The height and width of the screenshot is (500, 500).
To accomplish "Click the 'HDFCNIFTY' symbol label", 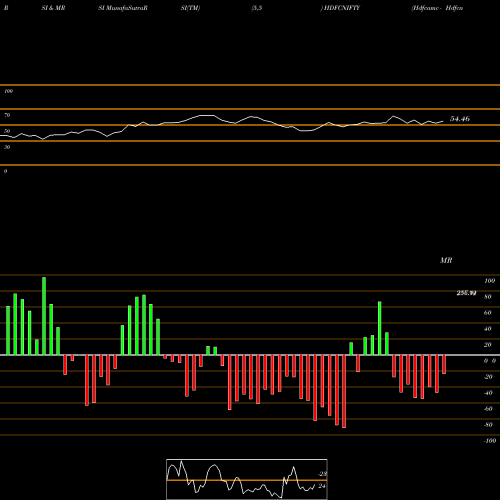I will (342, 8).
